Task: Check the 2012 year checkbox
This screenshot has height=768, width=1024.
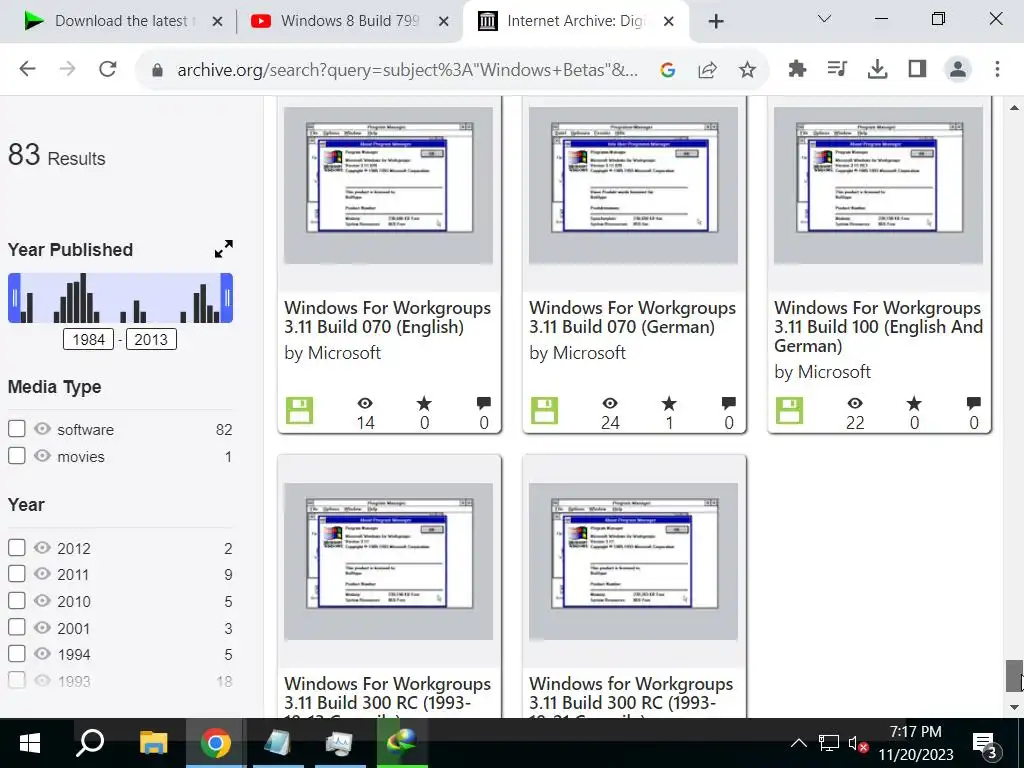Action: tap(17, 547)
